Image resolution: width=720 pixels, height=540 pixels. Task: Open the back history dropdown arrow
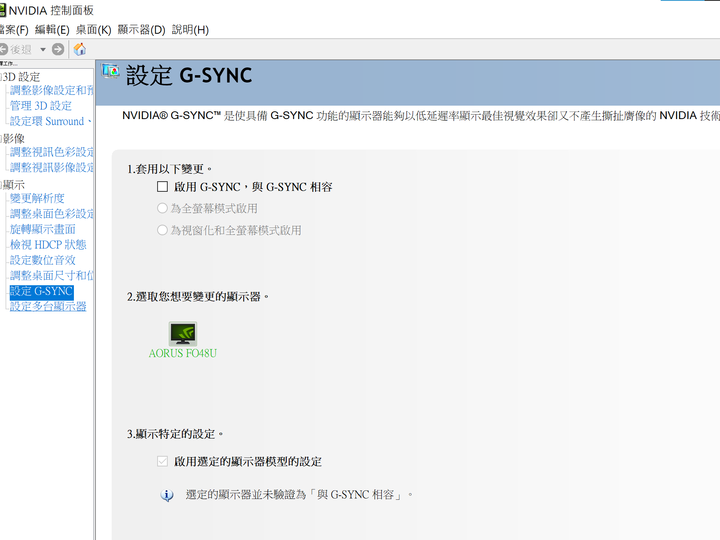(43, 49)
